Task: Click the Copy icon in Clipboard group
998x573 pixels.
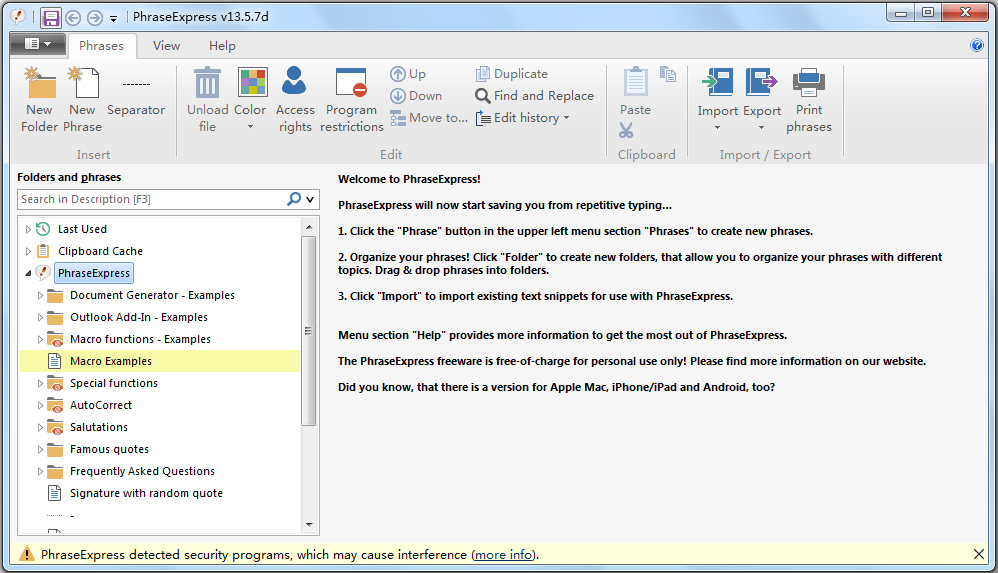Action: pyautogui.click(x=668, y=74)
